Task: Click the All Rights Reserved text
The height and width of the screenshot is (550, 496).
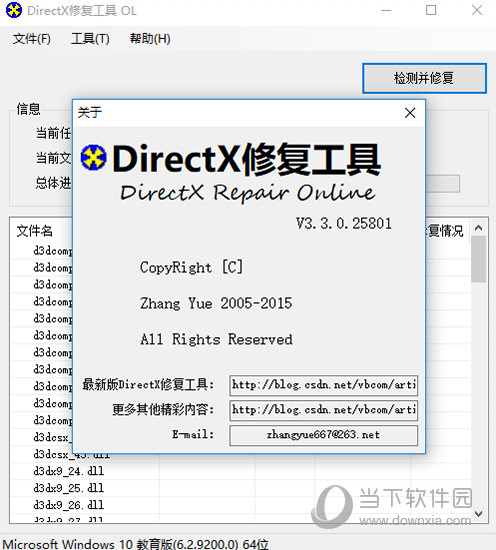Action: 216,339
